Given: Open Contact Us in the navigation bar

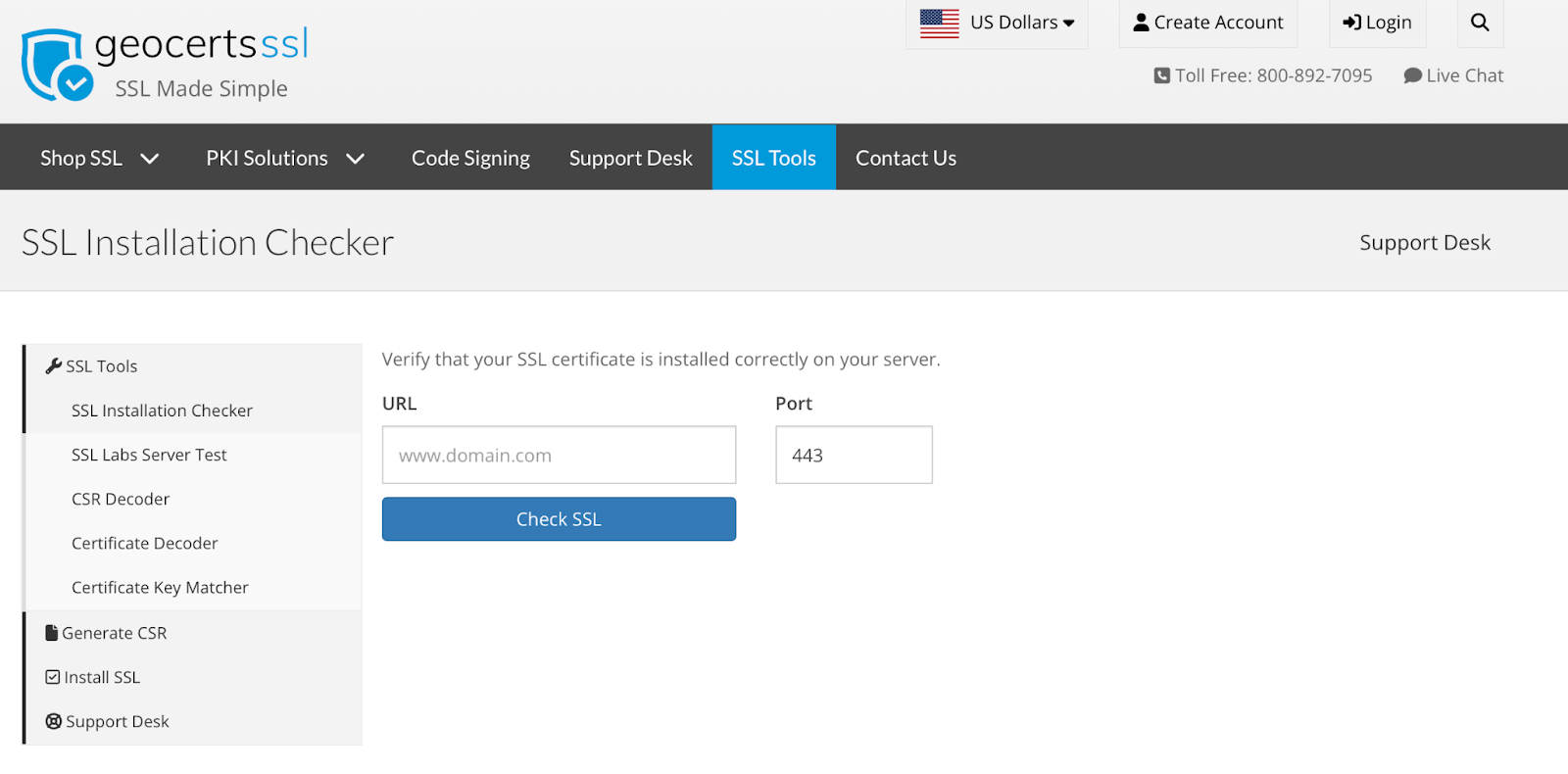Looking at the screenshot, I should pyautogui.click(x=906, y=158).
